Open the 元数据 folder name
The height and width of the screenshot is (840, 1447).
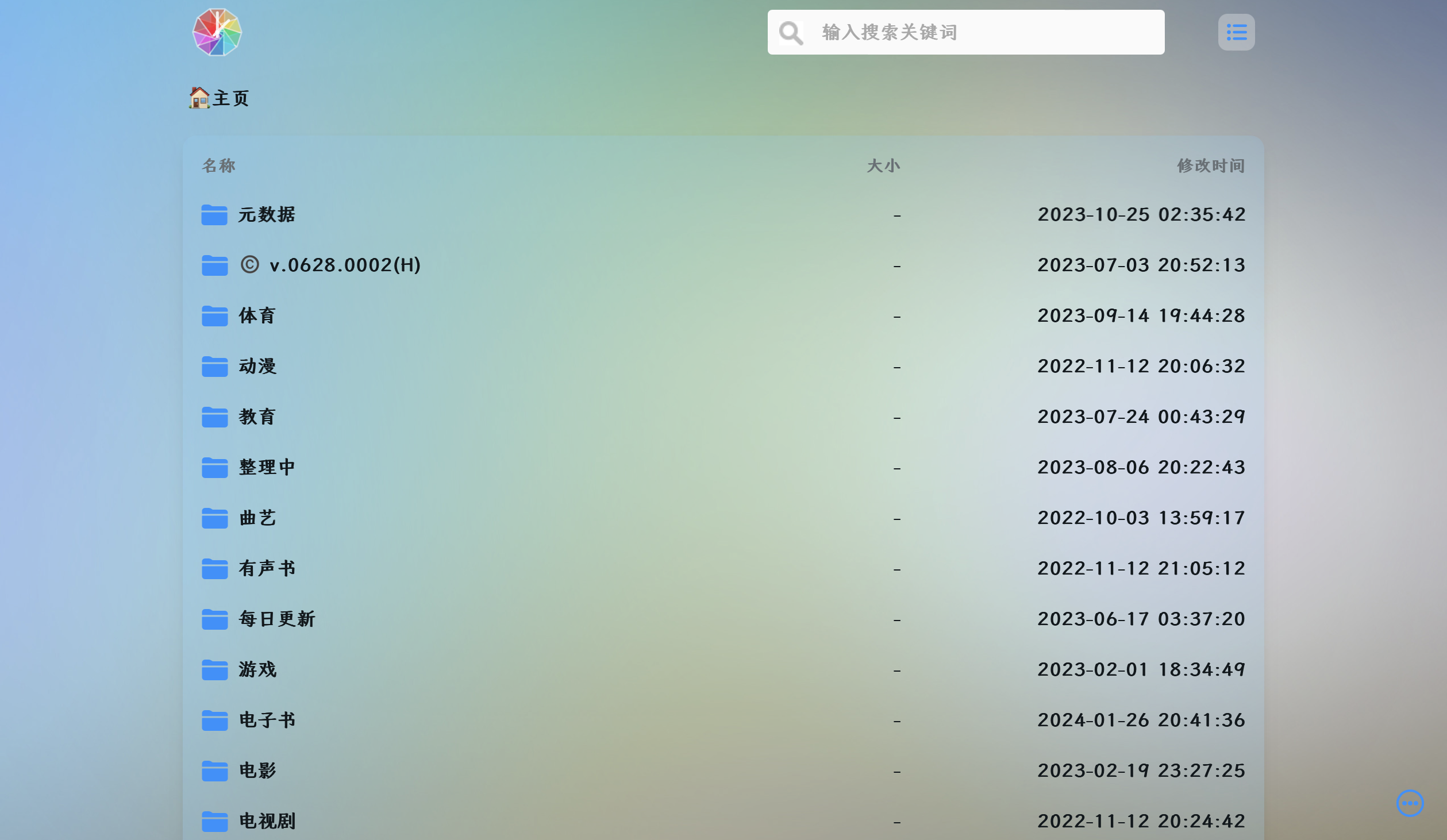click(267, 215)
